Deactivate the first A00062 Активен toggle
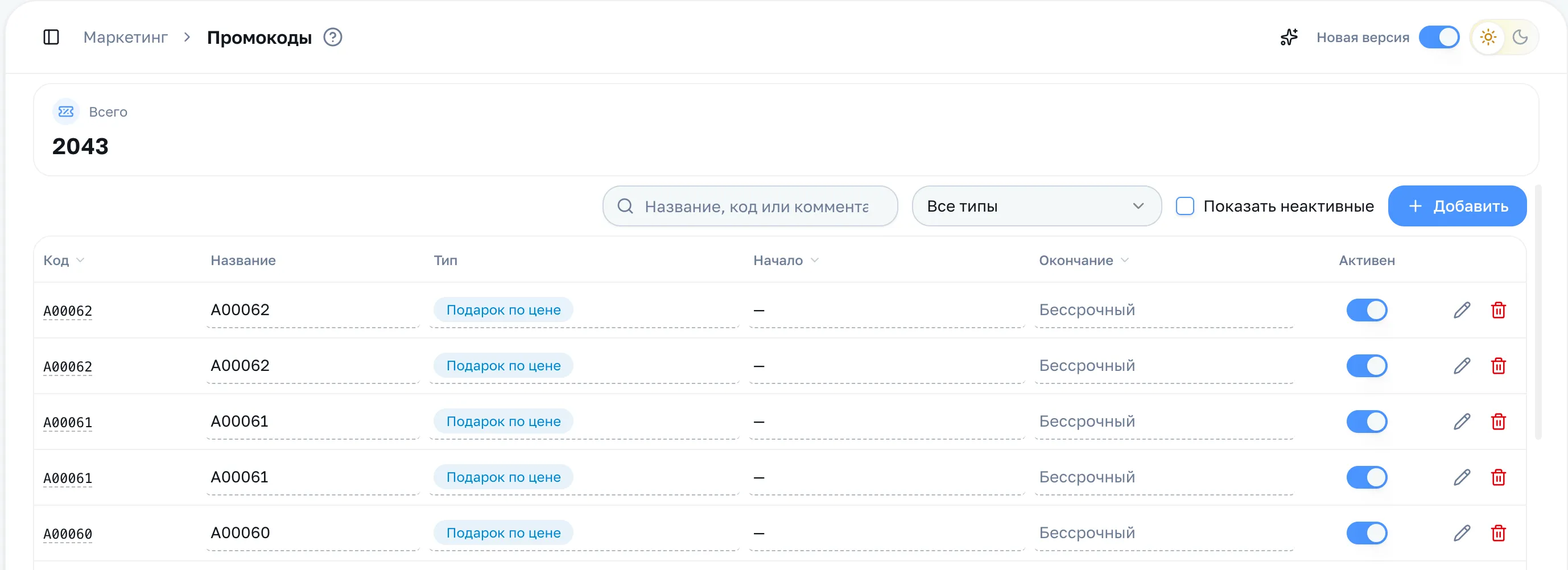 [1367, 310]
